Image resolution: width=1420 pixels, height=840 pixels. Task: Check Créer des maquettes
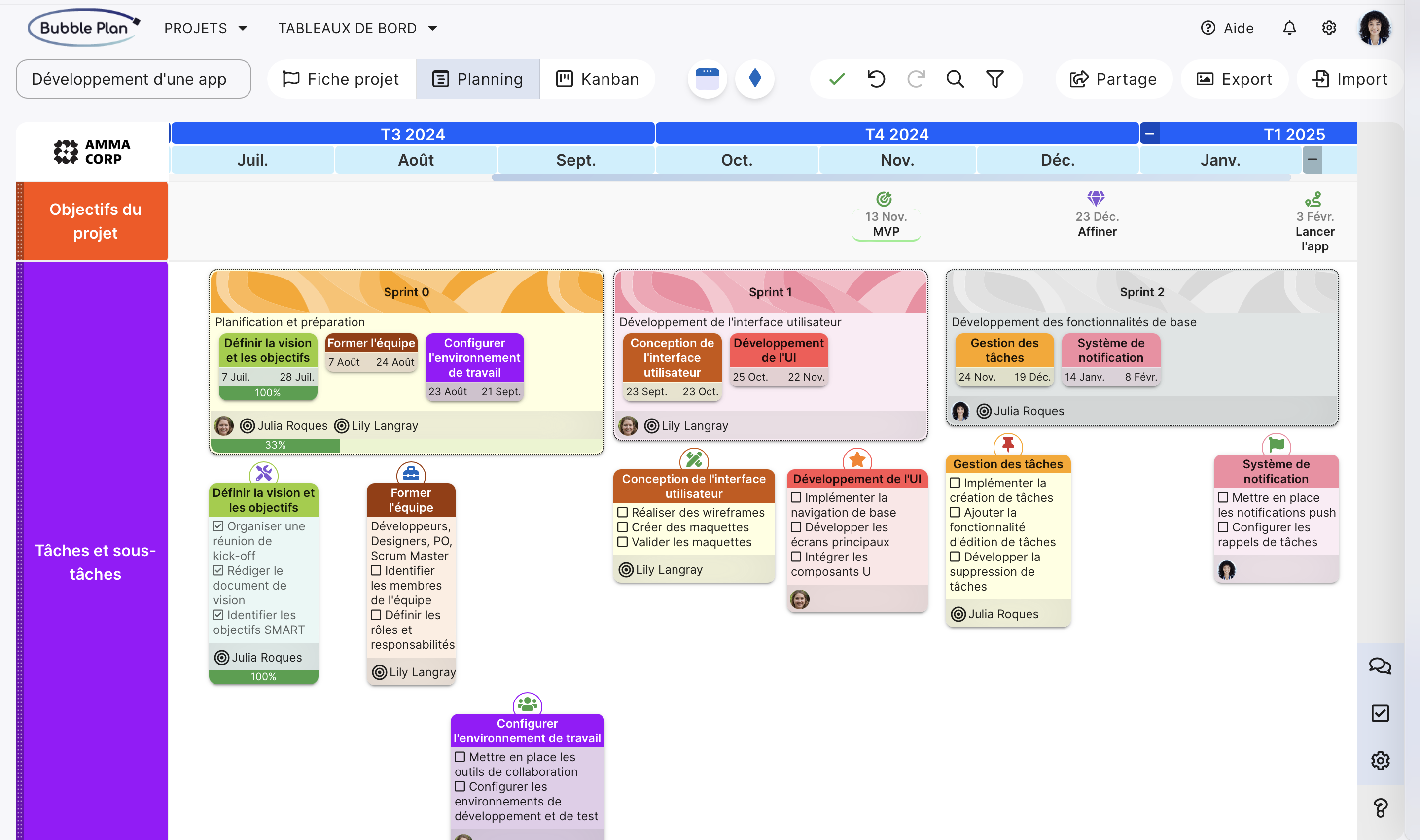pyautogui.click(x=623, y=526)
